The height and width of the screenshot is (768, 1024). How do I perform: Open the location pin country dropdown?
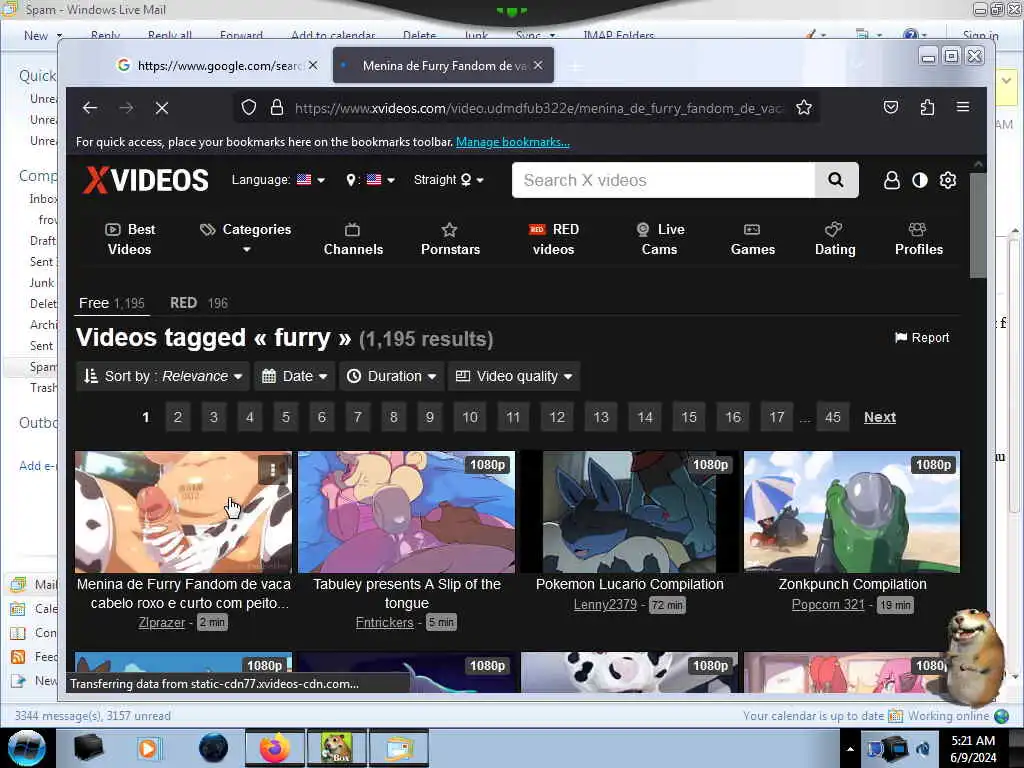[x=370, y=180]
